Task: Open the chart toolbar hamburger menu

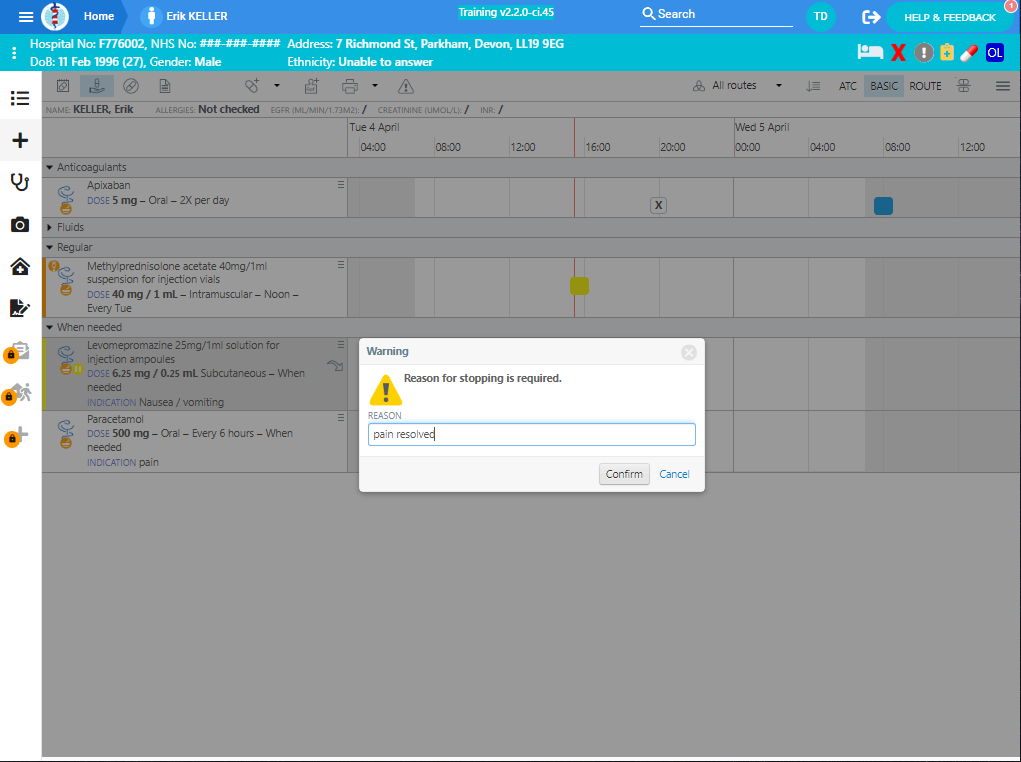Action: (x=1003, y=86)
